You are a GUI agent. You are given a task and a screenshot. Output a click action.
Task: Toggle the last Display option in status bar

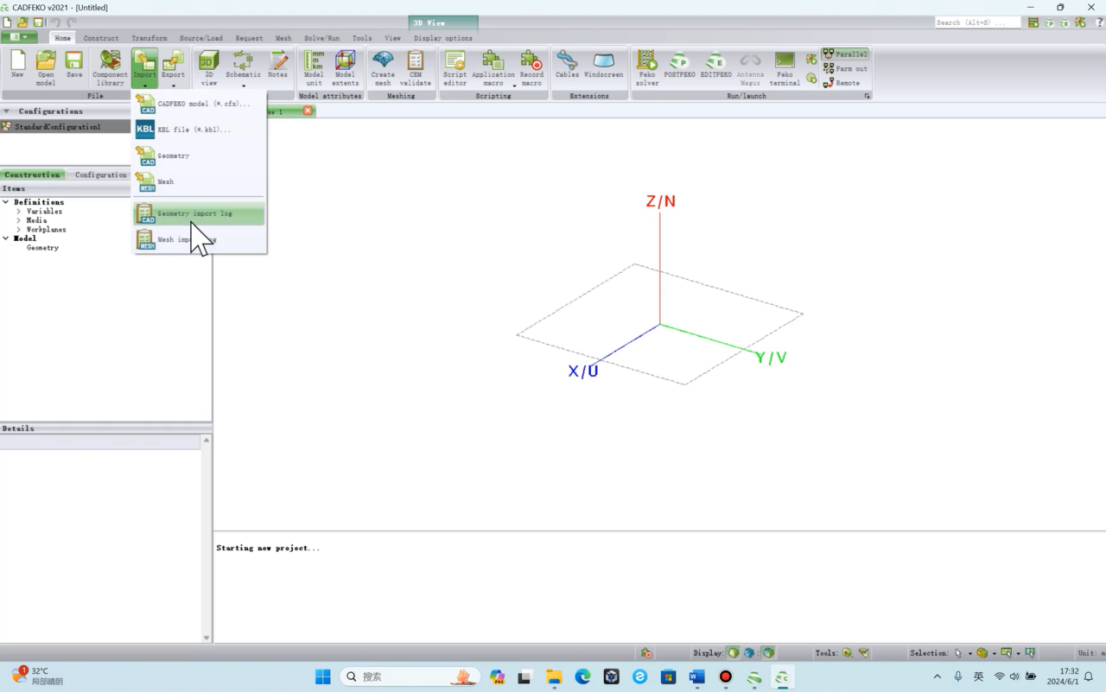[768, 652]
